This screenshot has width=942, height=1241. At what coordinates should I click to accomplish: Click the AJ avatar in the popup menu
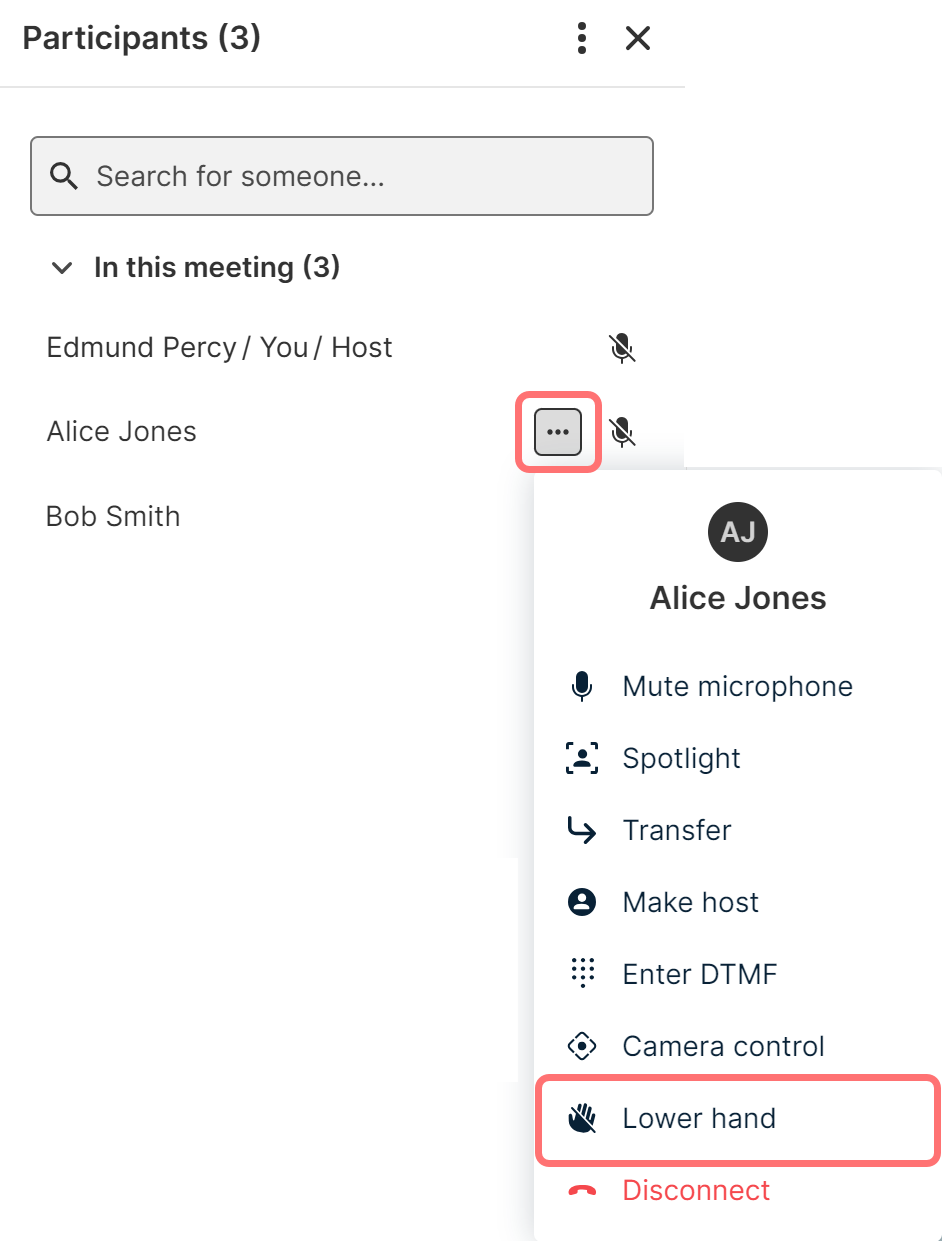[738, 532]
